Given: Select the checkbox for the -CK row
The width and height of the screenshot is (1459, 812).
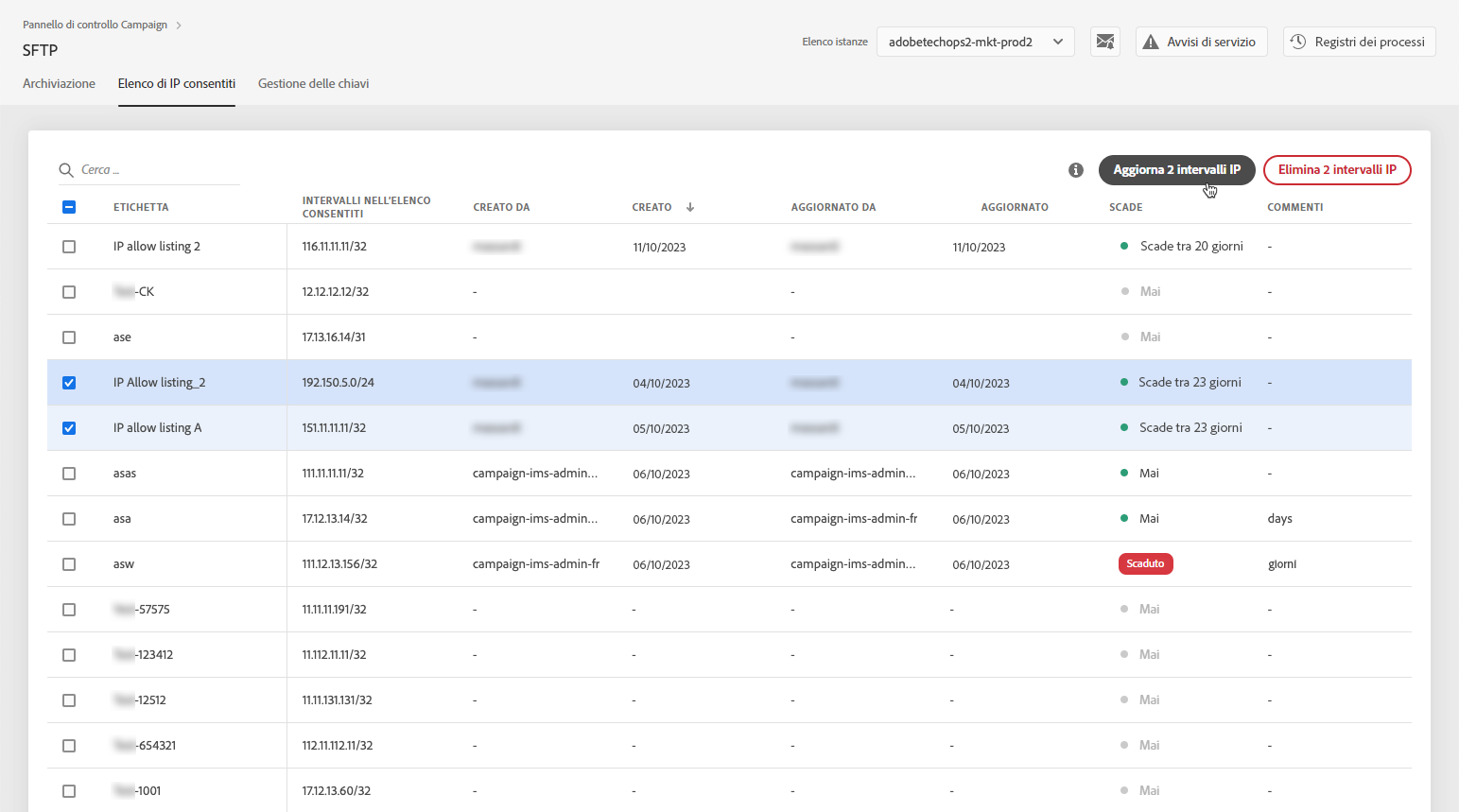Looking at the screenshot, I should click(x=69, y=292).
